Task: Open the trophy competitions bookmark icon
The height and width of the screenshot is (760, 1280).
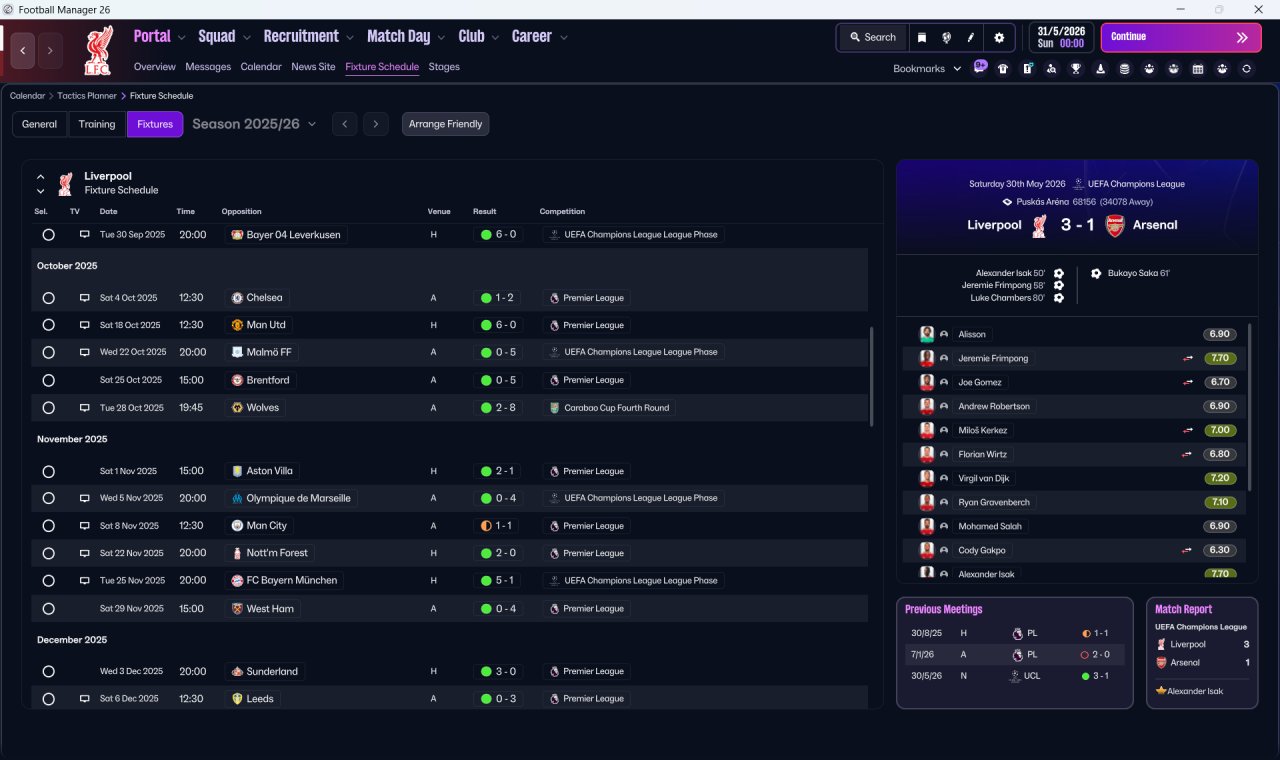Action: point(1076,69)
